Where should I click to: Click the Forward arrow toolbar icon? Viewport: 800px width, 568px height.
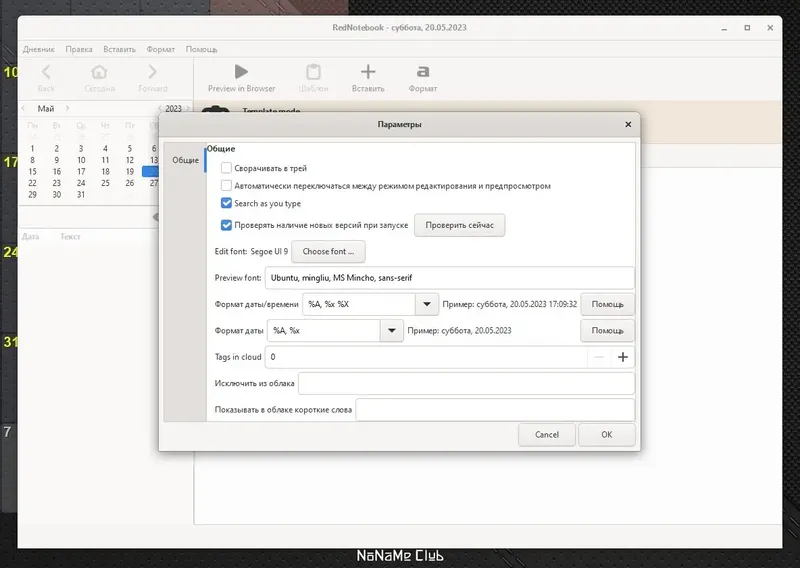152,72
